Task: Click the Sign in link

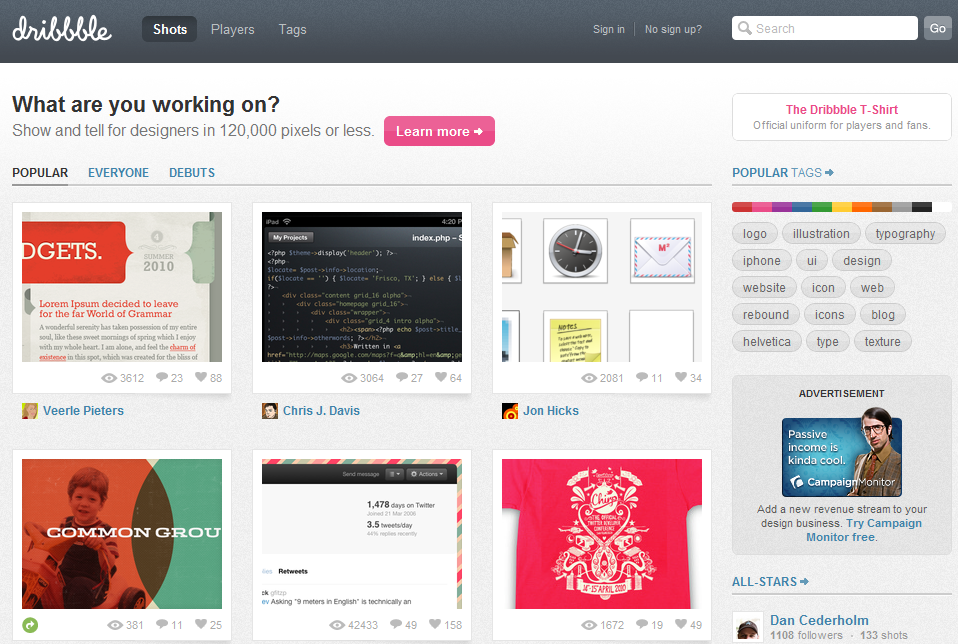Action: [x=609, y=29]
